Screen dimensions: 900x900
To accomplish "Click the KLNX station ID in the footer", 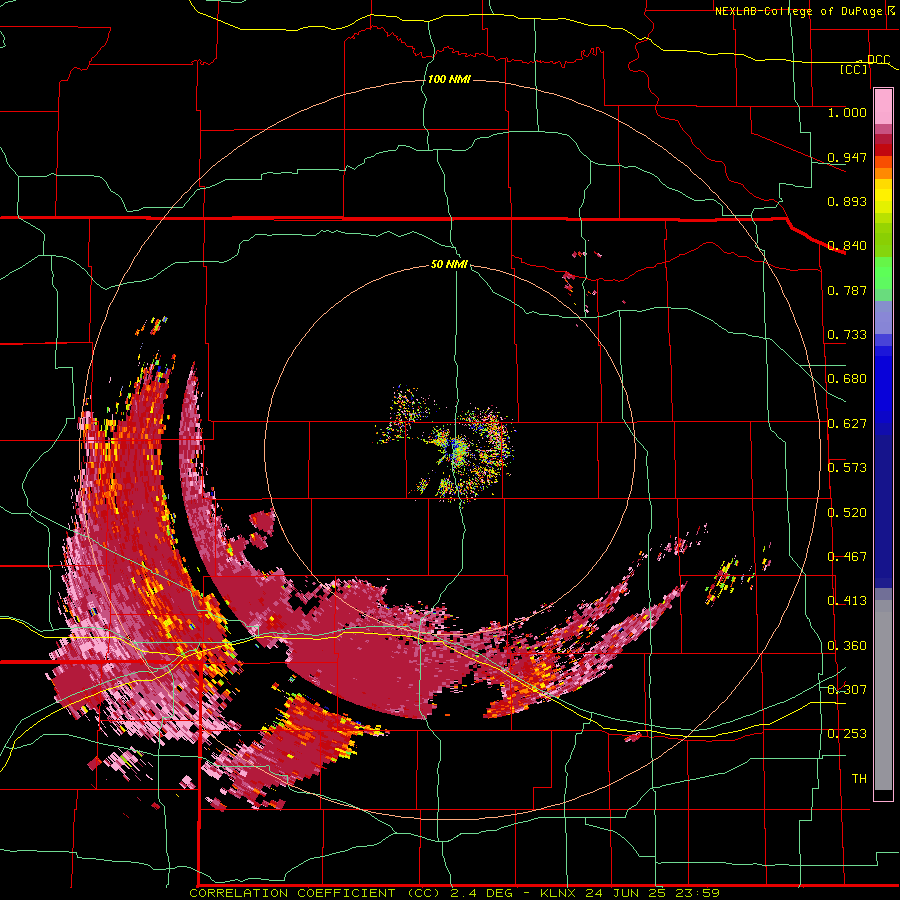I will pos(557,893).
